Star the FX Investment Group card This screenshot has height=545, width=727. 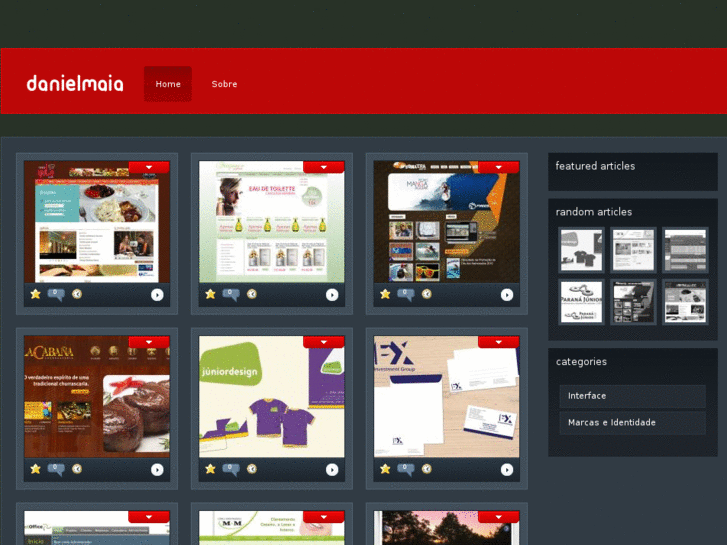[385, 469]
